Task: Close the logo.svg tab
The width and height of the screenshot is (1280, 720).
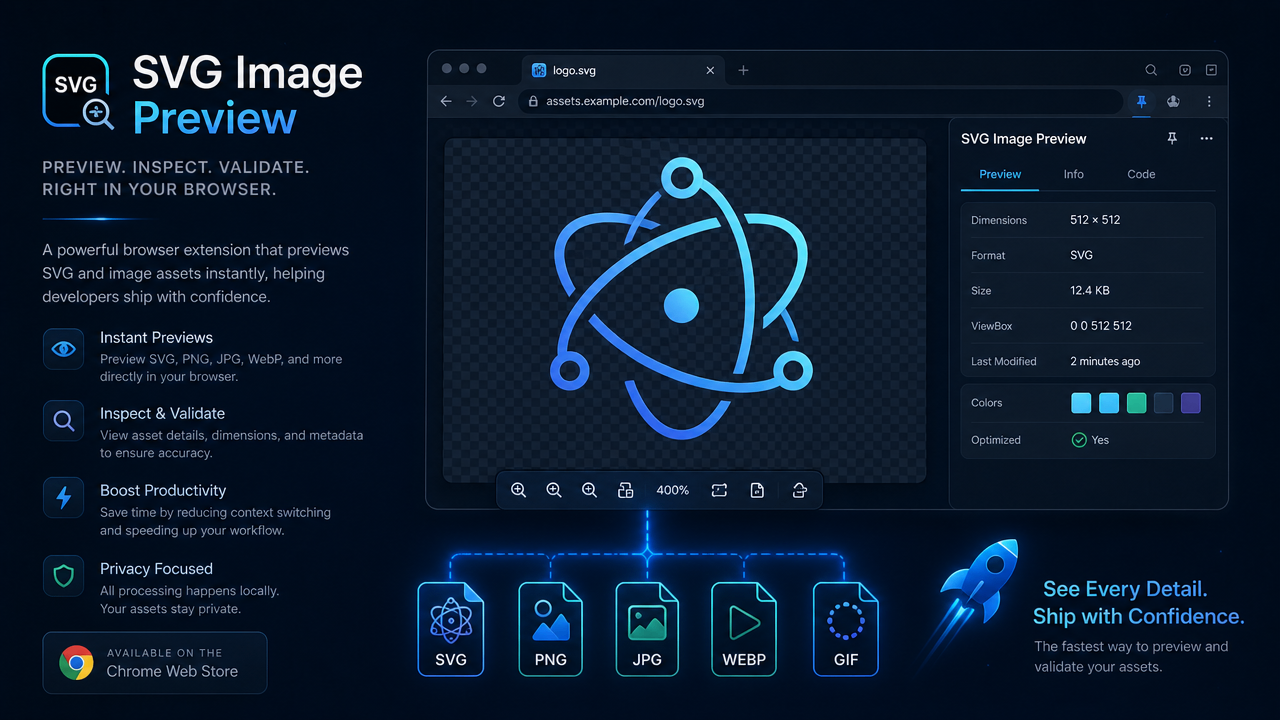Action: click(711, 71)
